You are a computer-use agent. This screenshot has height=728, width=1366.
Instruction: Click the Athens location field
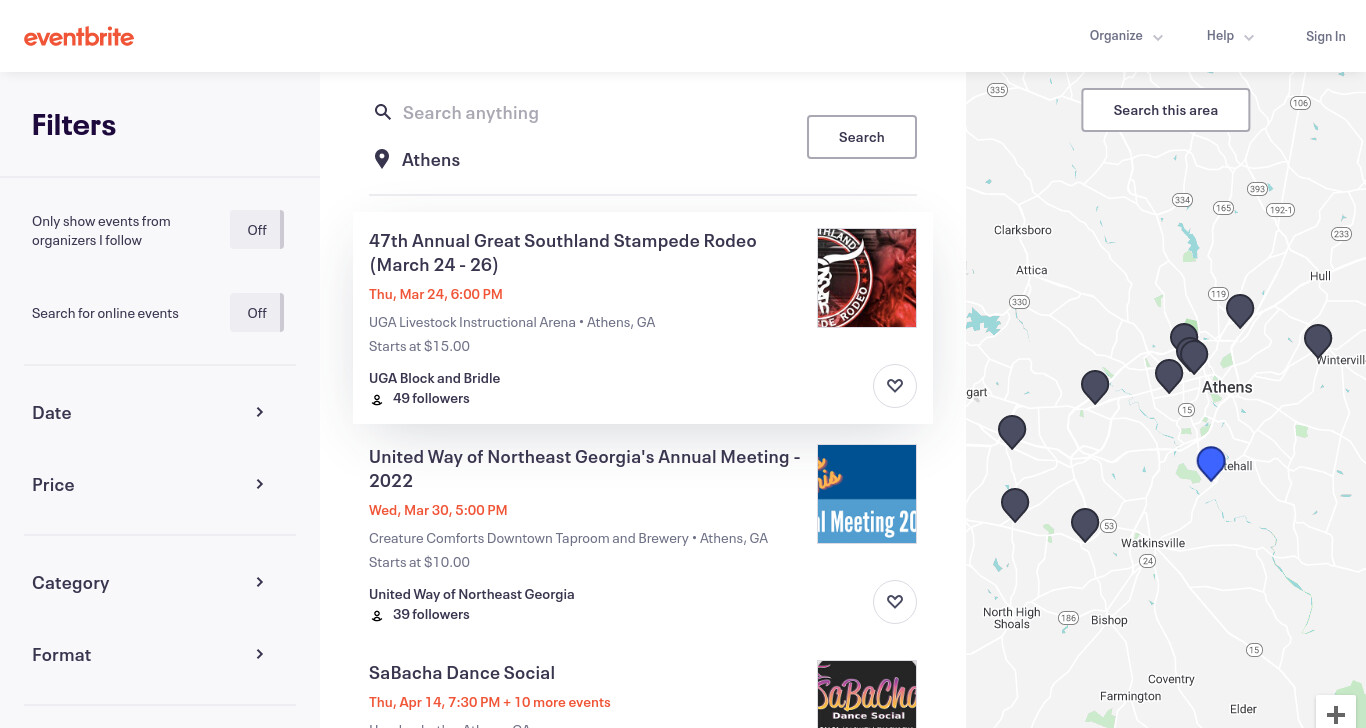(596, 160)
